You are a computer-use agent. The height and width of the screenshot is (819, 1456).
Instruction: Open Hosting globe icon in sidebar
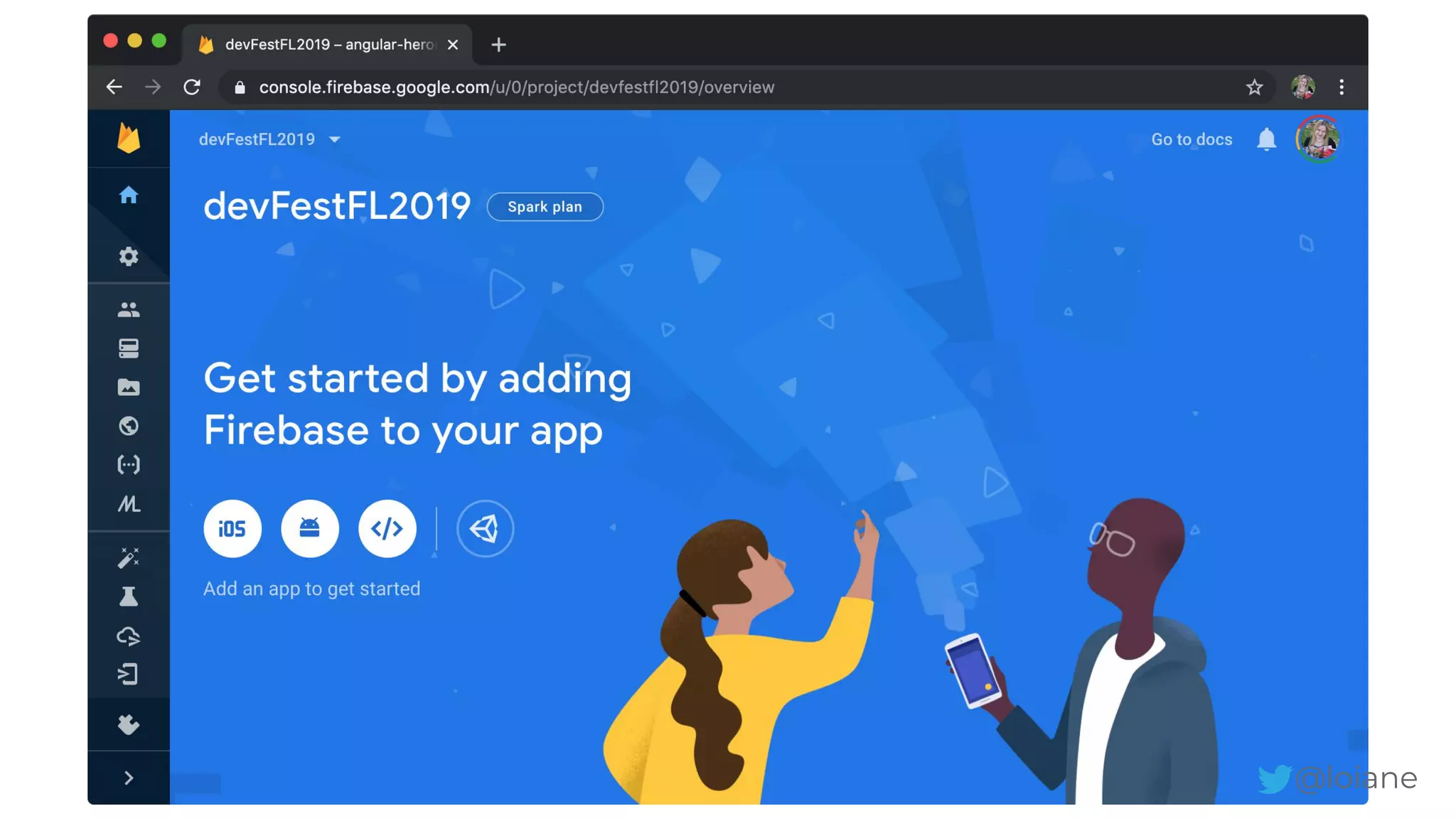pos(128,425)
